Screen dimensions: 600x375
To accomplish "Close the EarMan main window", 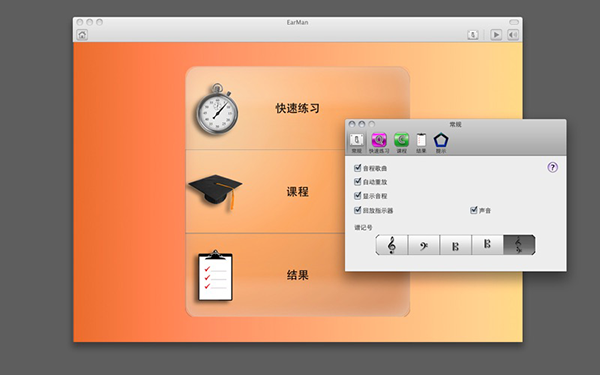I will pos(80,22).
